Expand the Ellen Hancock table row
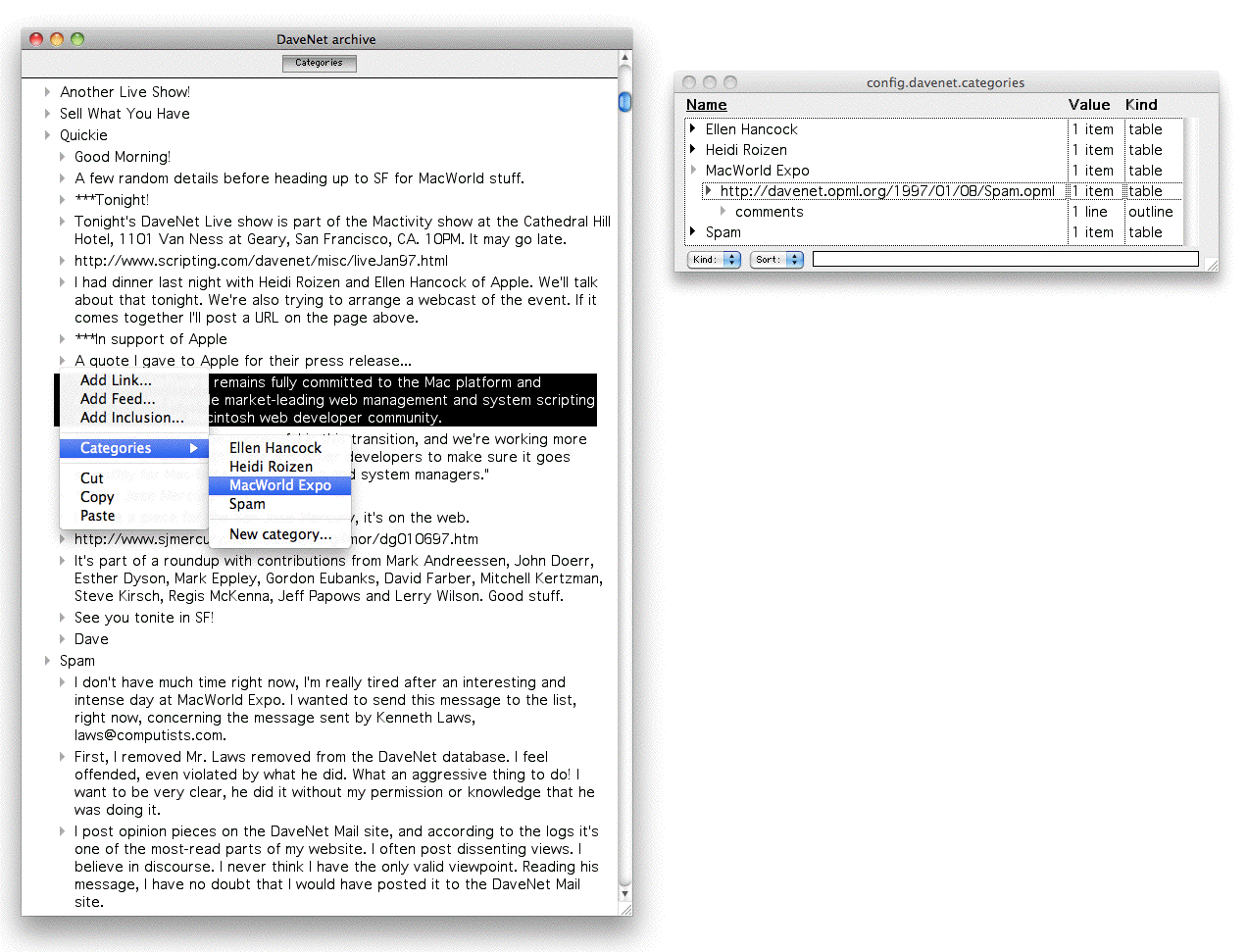The image size is (1247, 952). 692,129
